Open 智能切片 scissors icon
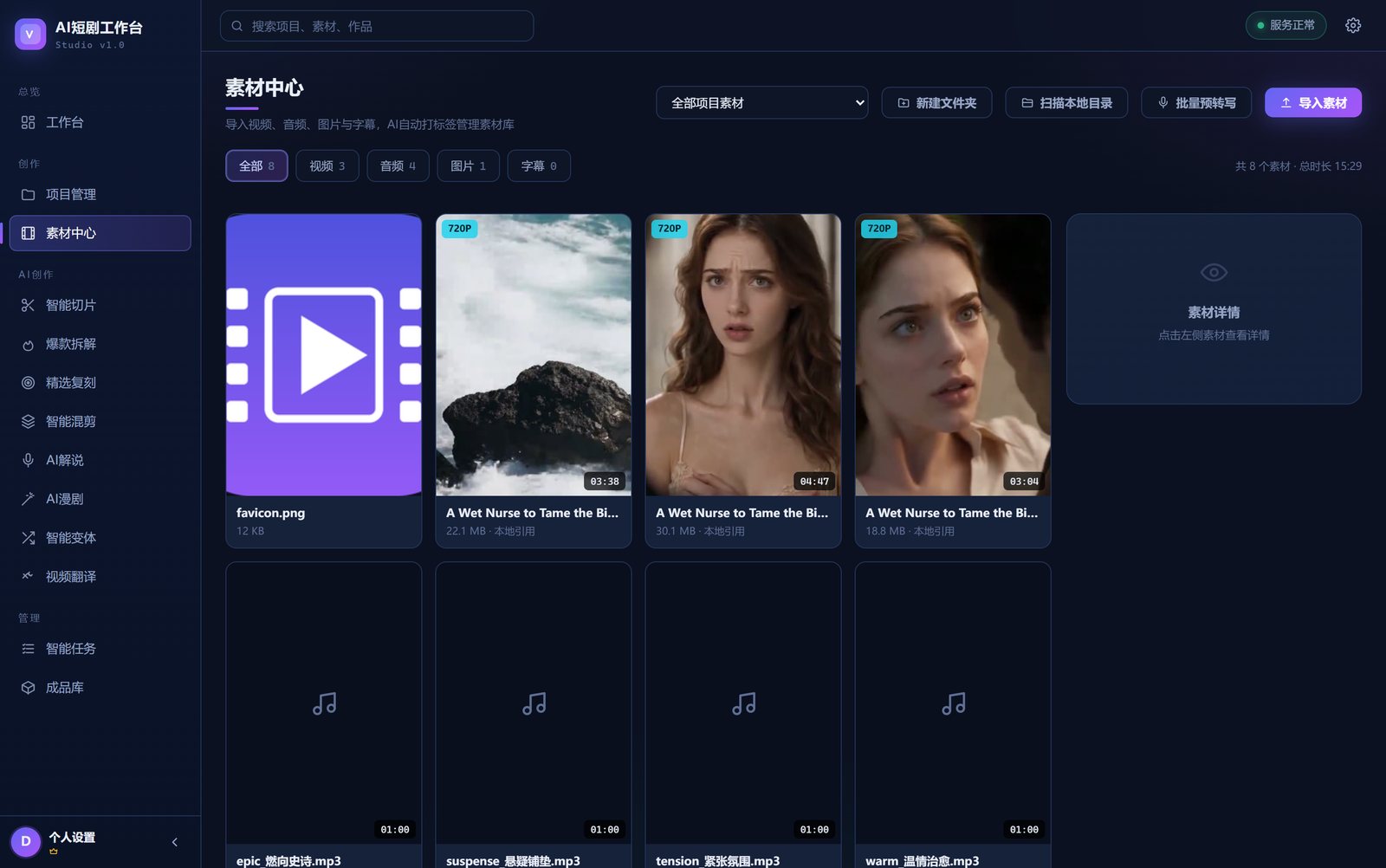This screenshot has width=1386, height=868. coord(28,305)
